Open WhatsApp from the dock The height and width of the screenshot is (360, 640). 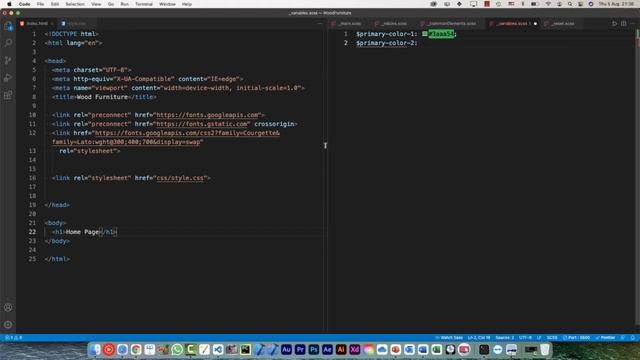177,349
